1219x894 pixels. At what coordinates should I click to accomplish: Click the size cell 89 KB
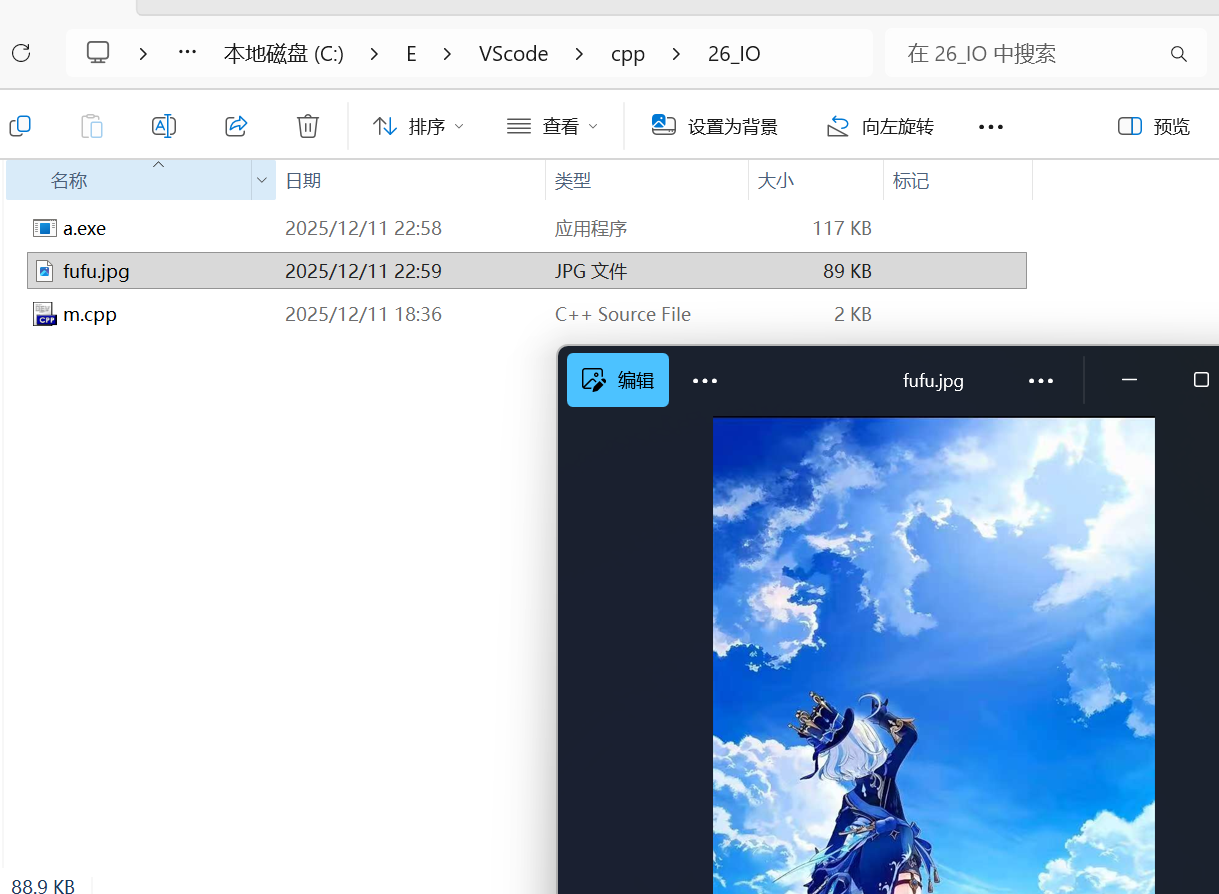(x=847, y=271)
